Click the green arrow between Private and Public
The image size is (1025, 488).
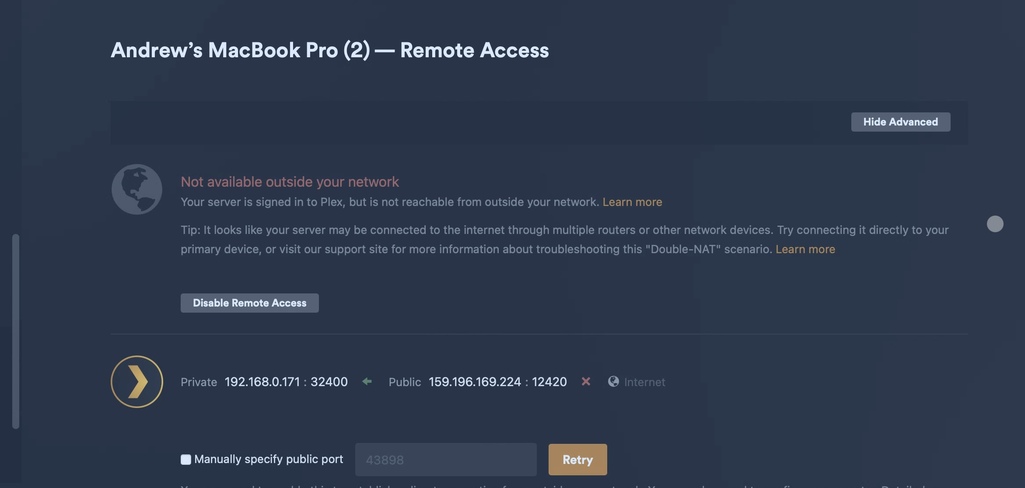367,382
